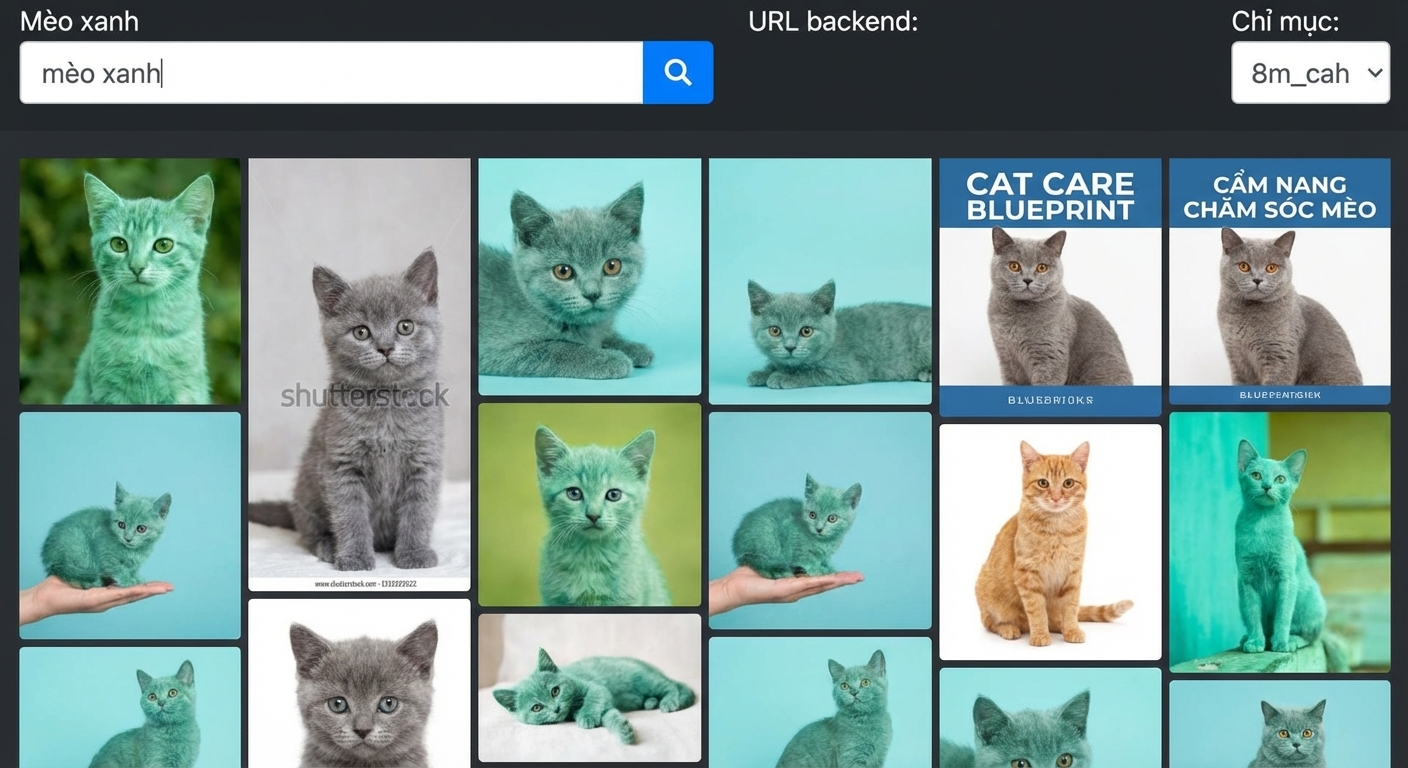Focus the search field containing "mèo xanh"
The image size is (1408, 768).
coord(331,72)
